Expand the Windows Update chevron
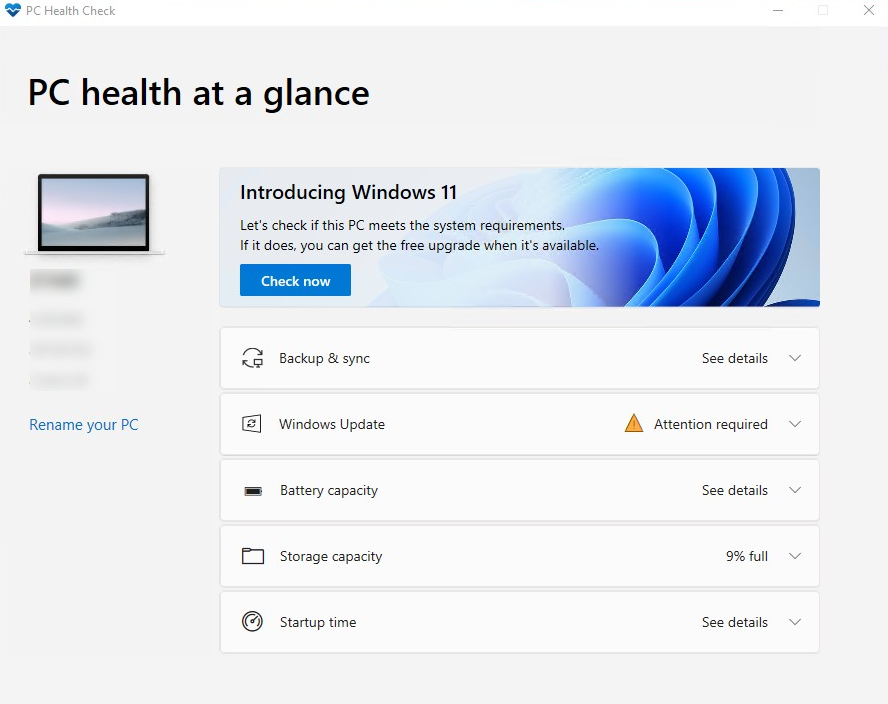Viewport: 888px width, 704px height. 795,424
